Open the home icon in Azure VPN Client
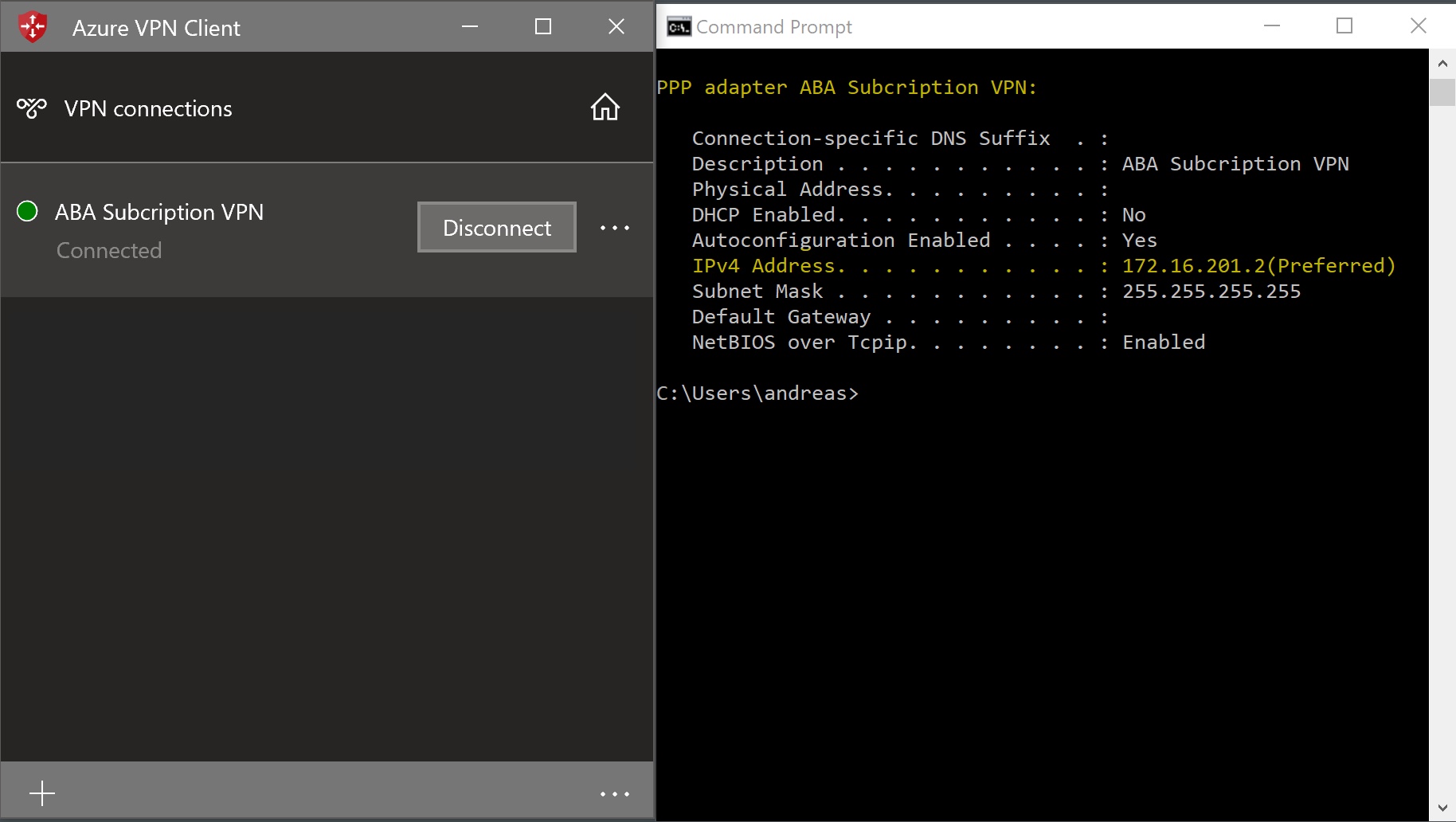Image resolution: width=1456 pixels, height=822 pixels. tap(605, 107)
